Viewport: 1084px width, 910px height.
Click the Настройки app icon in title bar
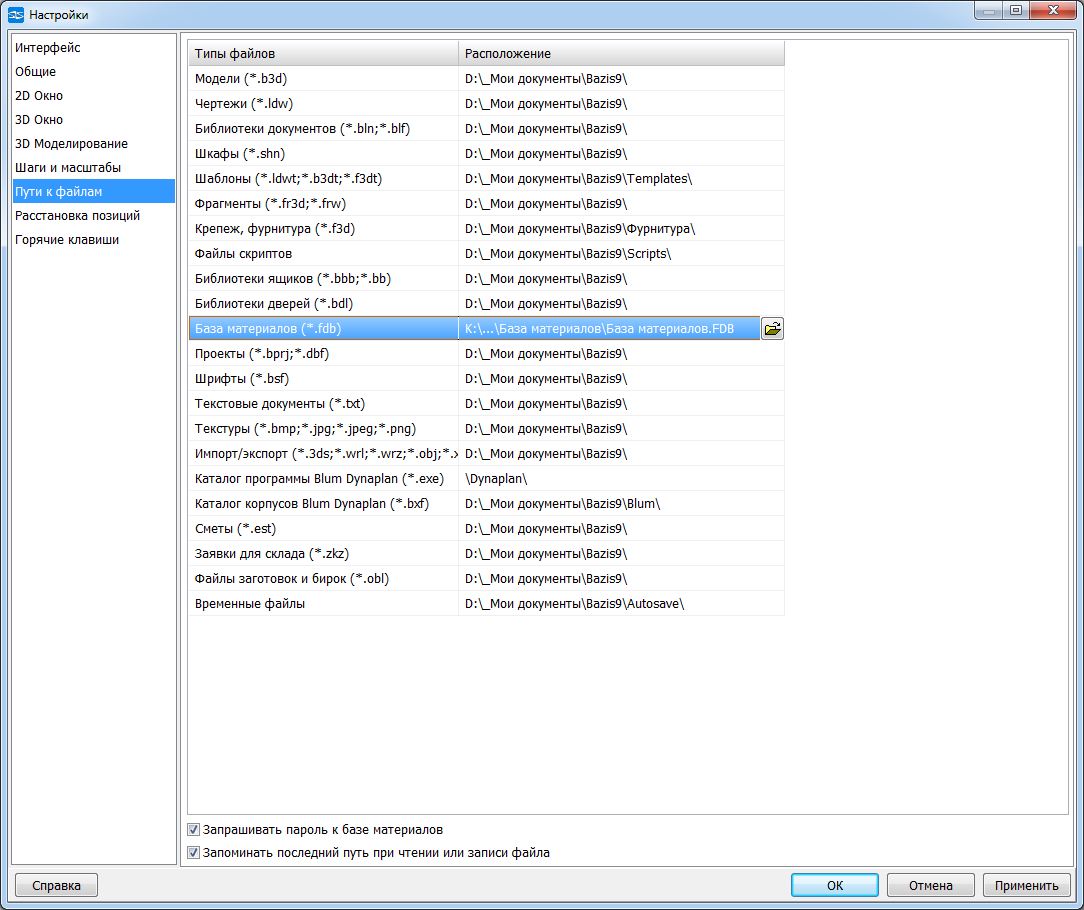tap(15, 14)
